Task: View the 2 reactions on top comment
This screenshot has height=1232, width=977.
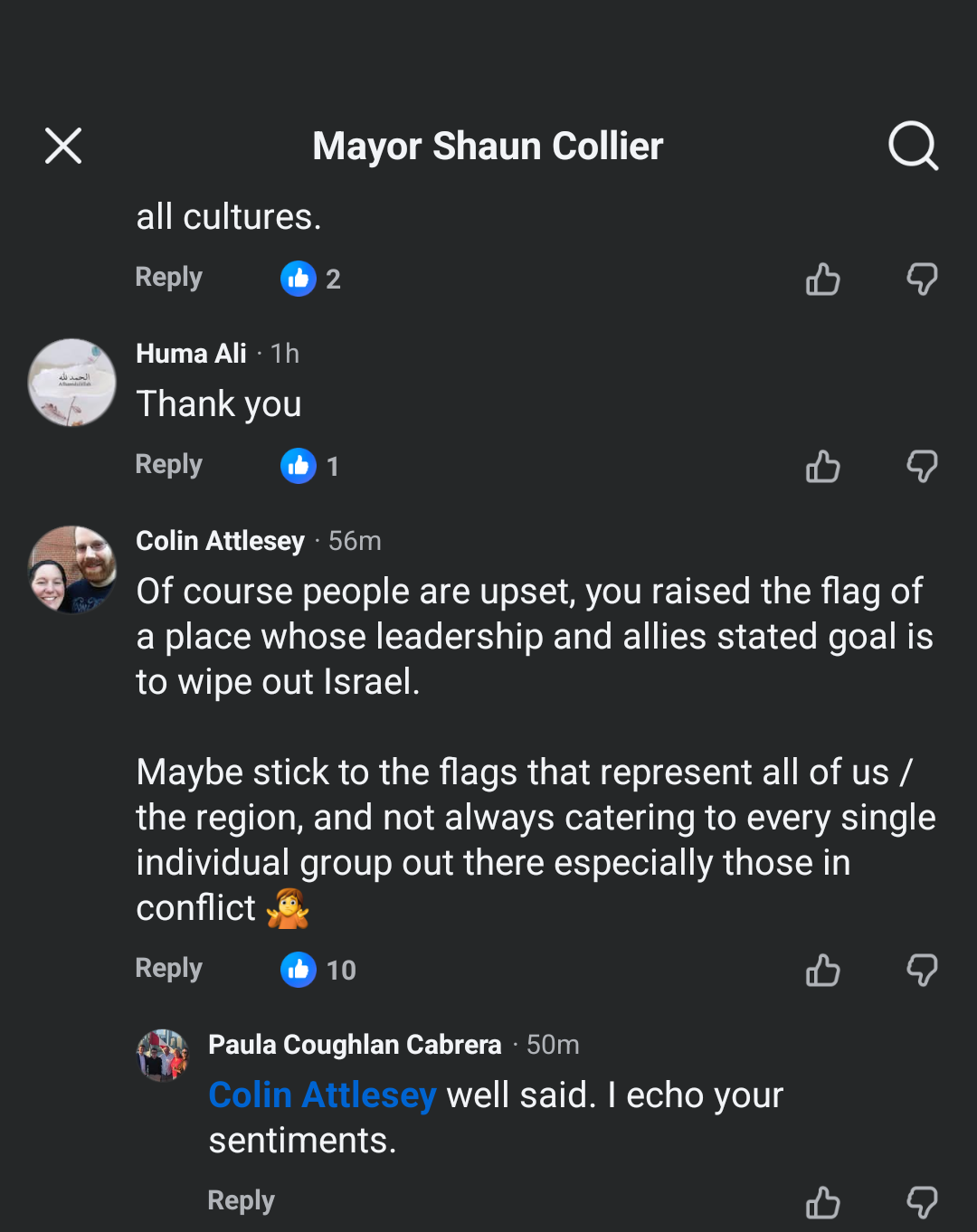Action: click(310, 279)
